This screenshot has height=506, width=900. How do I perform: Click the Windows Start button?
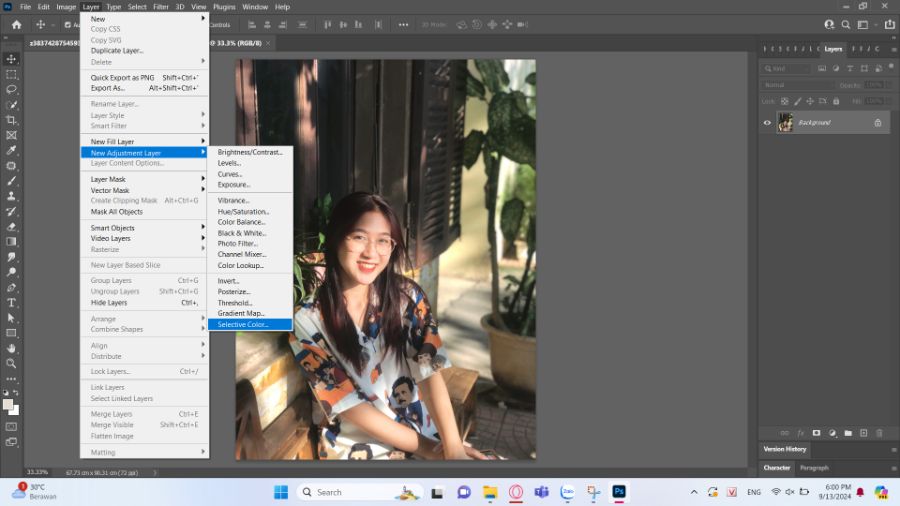pyautogui.click(x=281, y=492)
